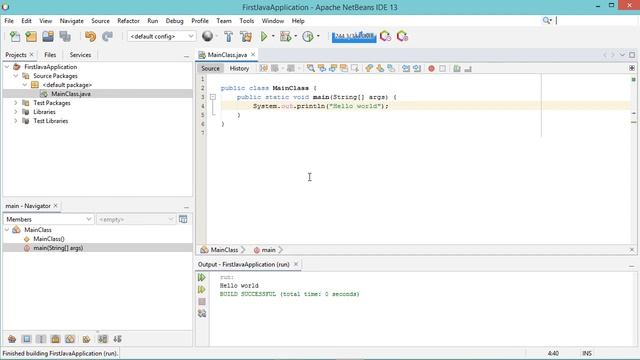Viewport: 640px width, 360px height.
Task: Click the settings icon in Output sidebar
Action: point(202,313)
